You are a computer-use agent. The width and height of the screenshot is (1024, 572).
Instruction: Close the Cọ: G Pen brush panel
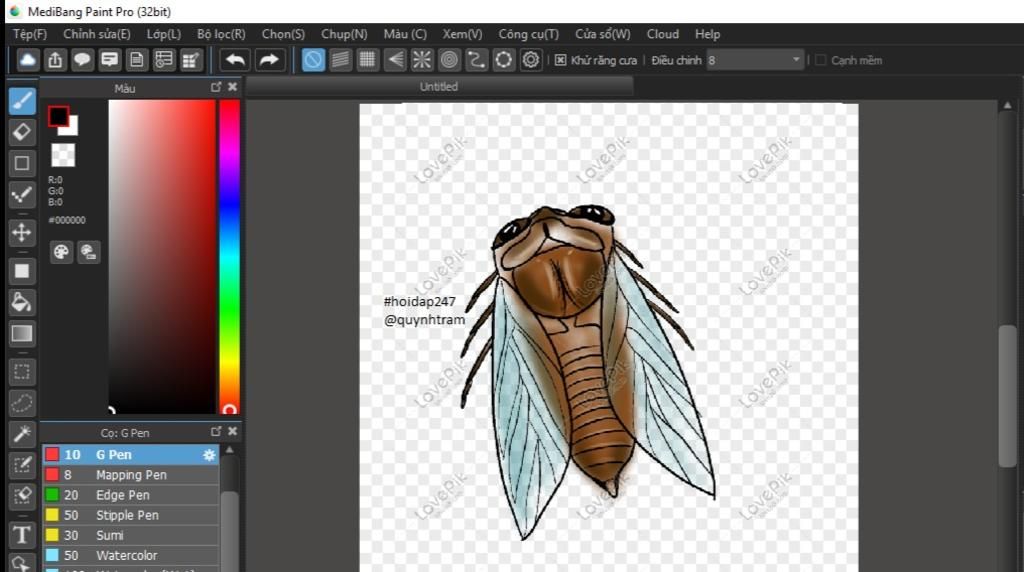pyautogui.click(x=232, y=432)
